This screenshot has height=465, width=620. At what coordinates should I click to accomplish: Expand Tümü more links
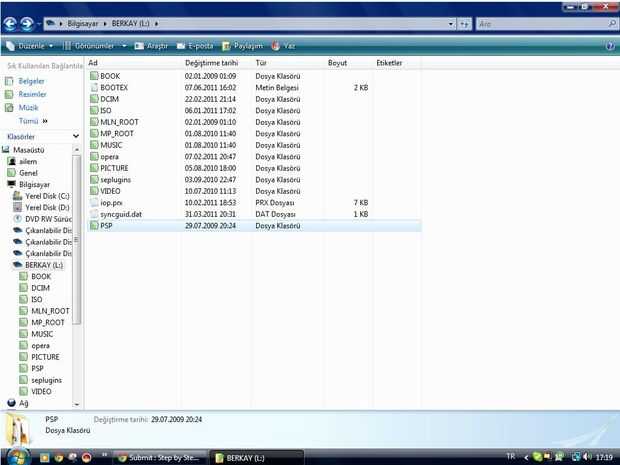tap(33, 121)
